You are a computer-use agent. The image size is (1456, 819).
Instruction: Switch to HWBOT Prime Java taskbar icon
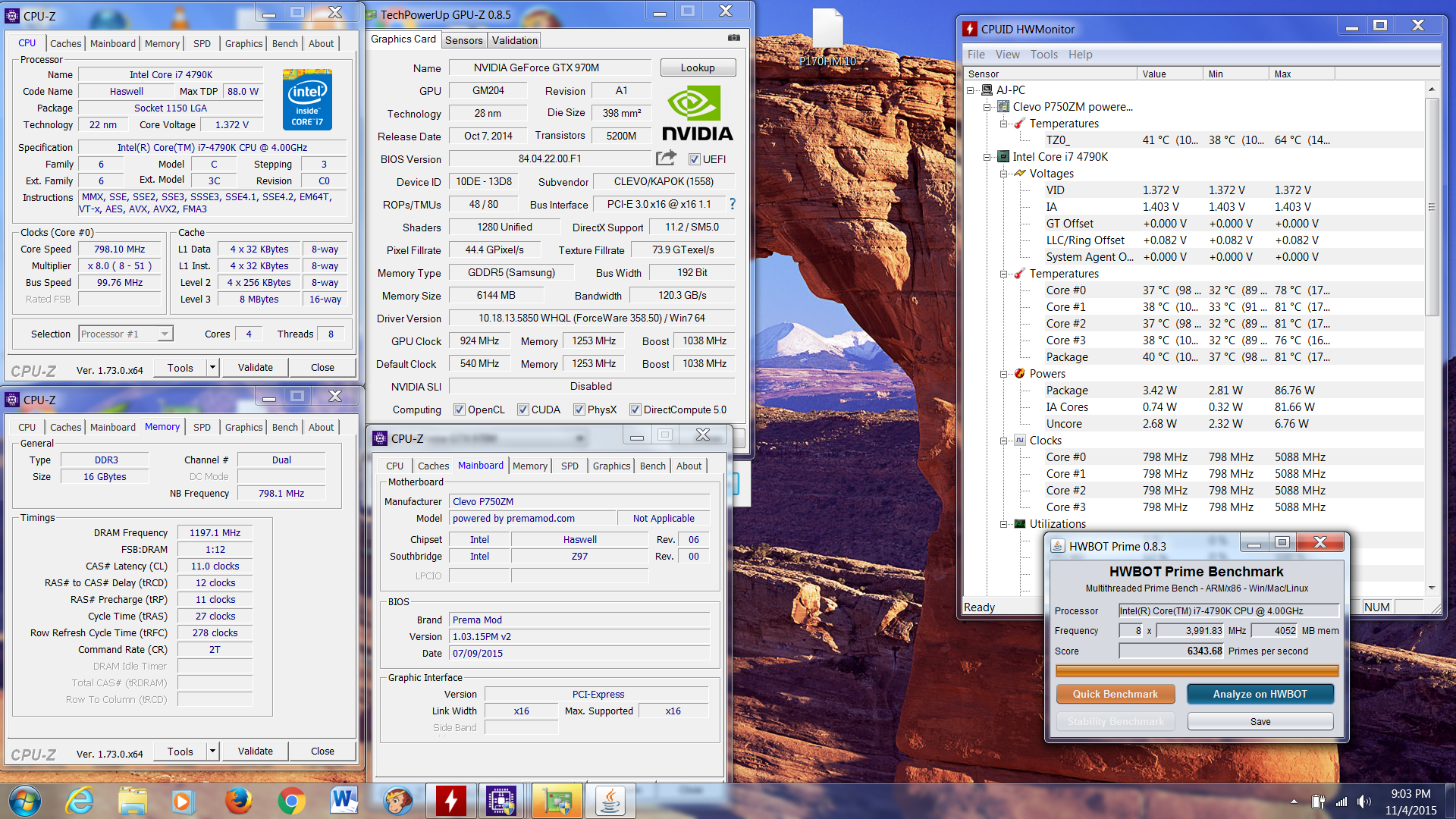coord(610,801)
